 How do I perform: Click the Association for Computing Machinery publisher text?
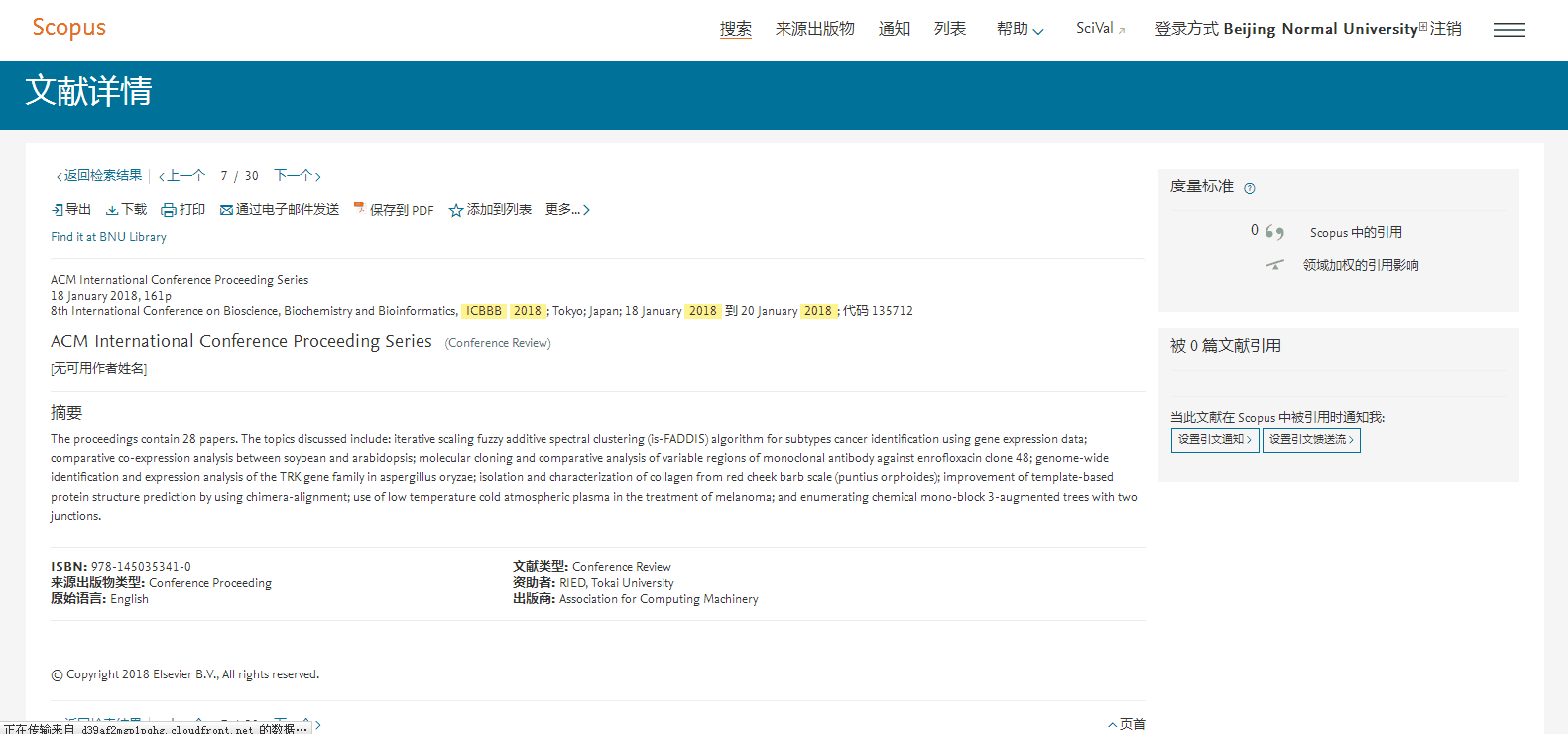click(x=659, y=599)
